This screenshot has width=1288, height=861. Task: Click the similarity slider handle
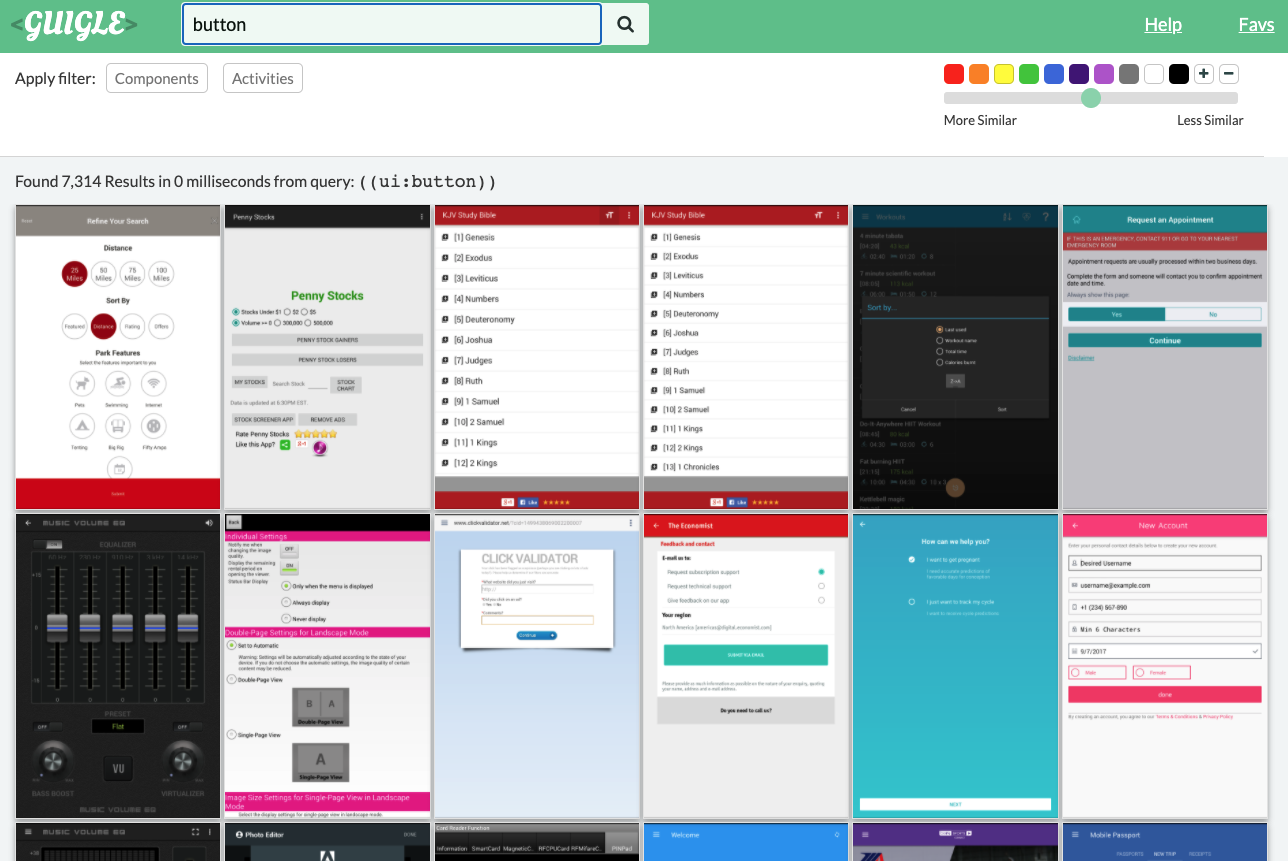(1091, 98)
